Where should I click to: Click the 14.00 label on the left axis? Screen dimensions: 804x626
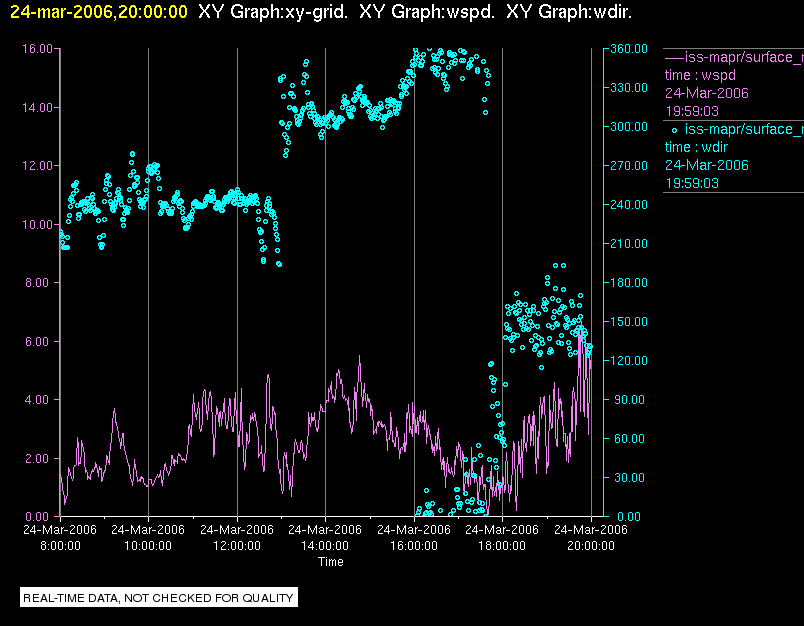tap(37, 108)
